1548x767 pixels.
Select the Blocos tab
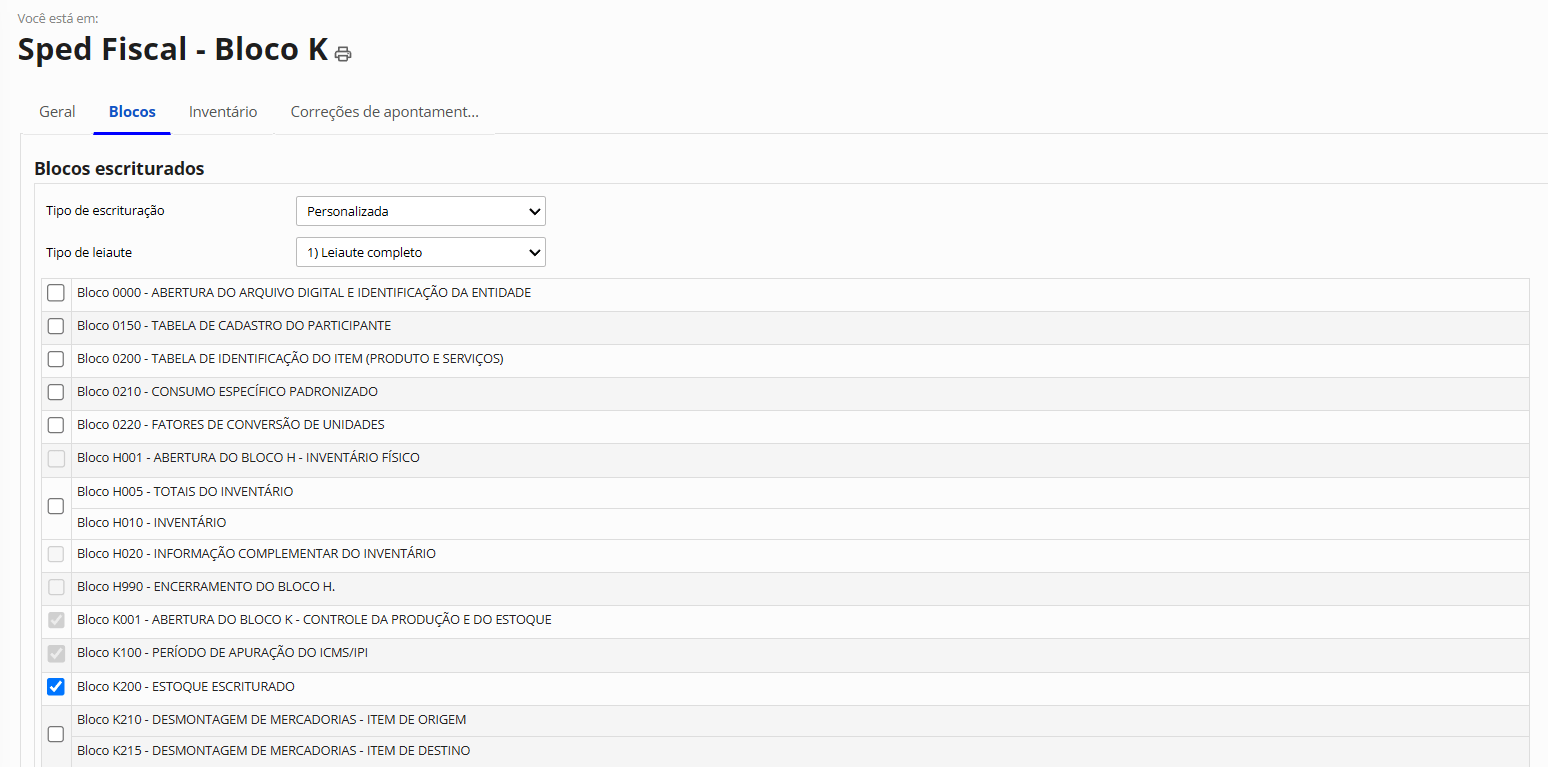tap(132, 112)
